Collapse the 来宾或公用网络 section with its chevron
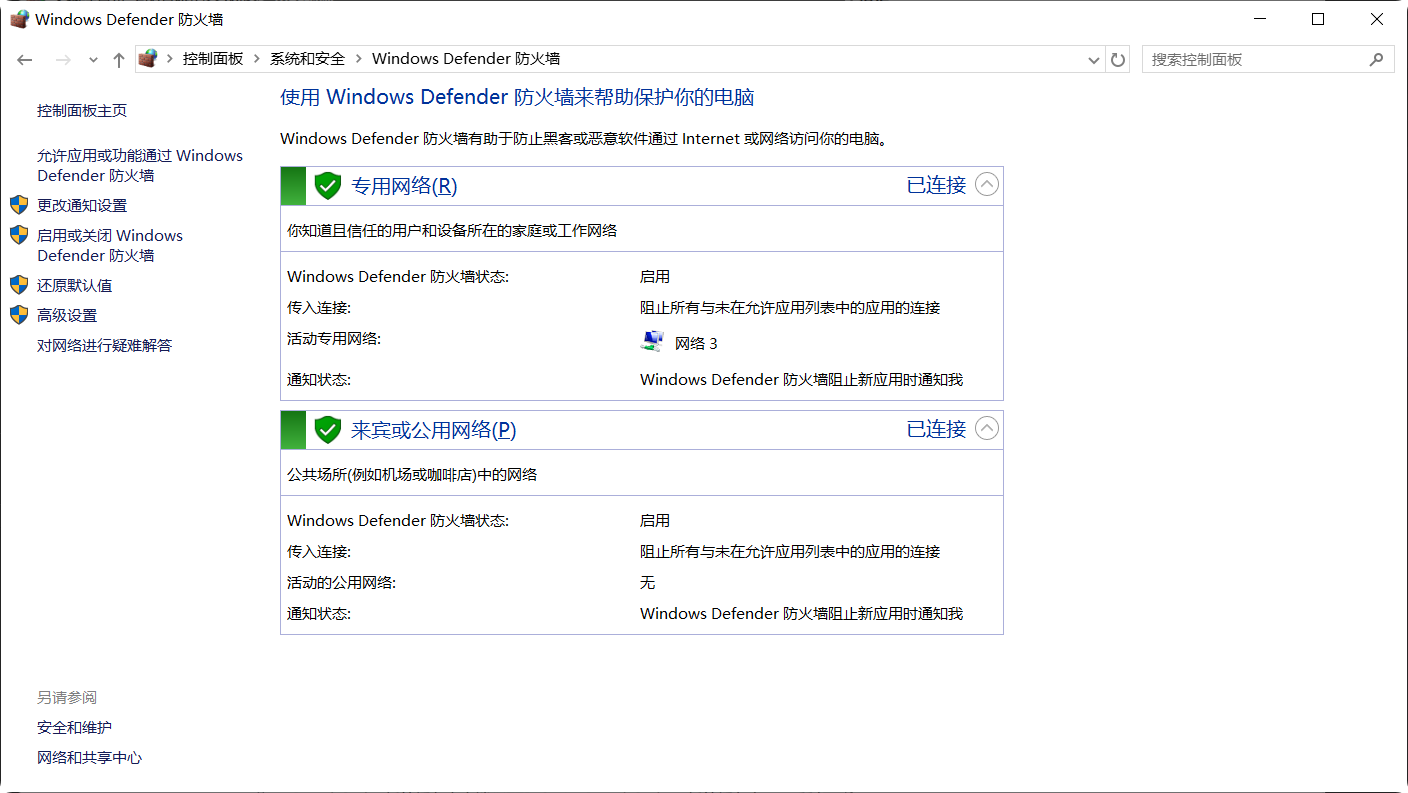Viewport: 1408px width, 793px height. point(987,429)
